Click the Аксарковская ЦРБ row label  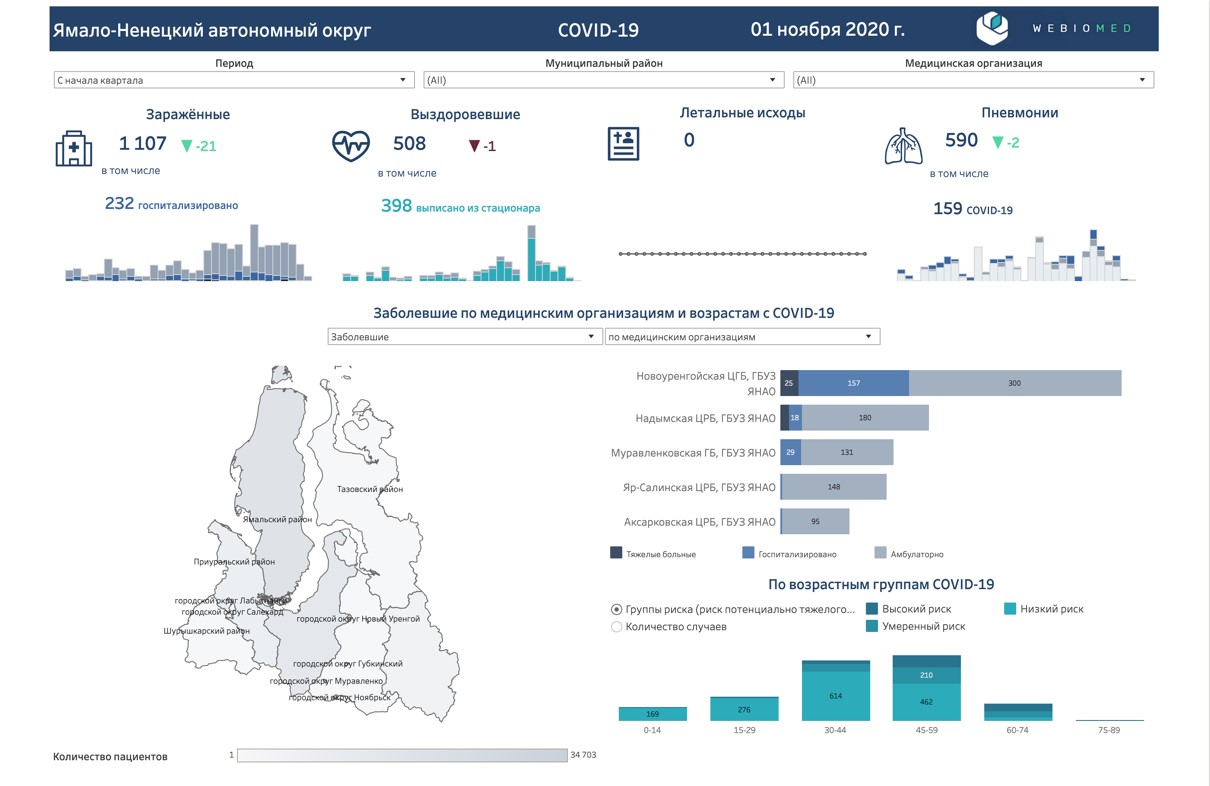coord(700,522)
